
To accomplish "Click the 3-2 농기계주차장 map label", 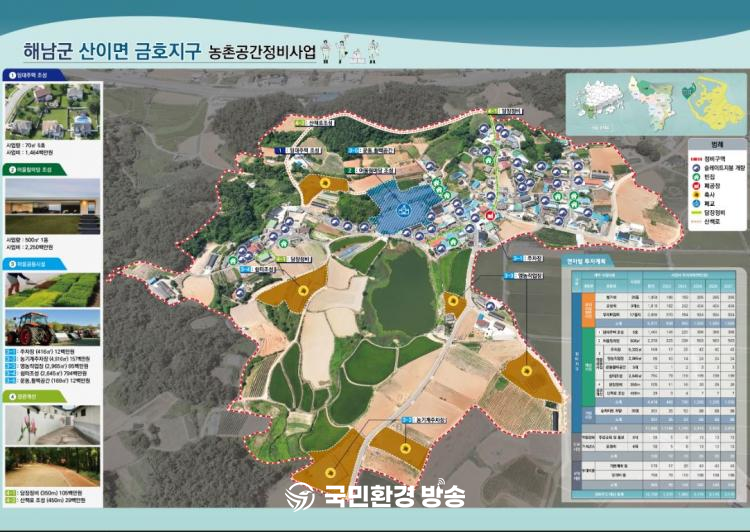I will point(424,420).
